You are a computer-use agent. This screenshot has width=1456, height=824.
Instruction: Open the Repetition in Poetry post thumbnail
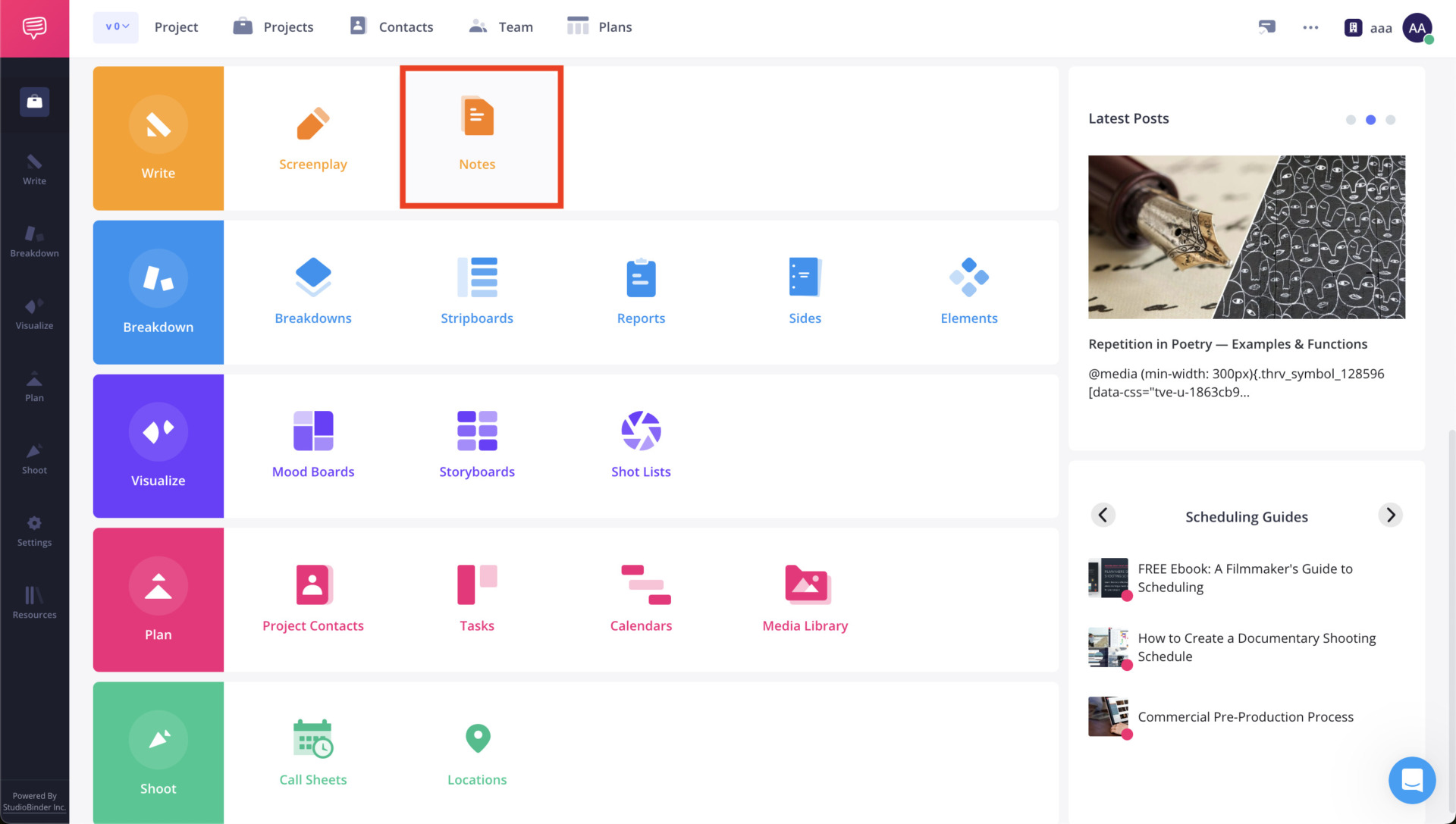(1246, 237)
